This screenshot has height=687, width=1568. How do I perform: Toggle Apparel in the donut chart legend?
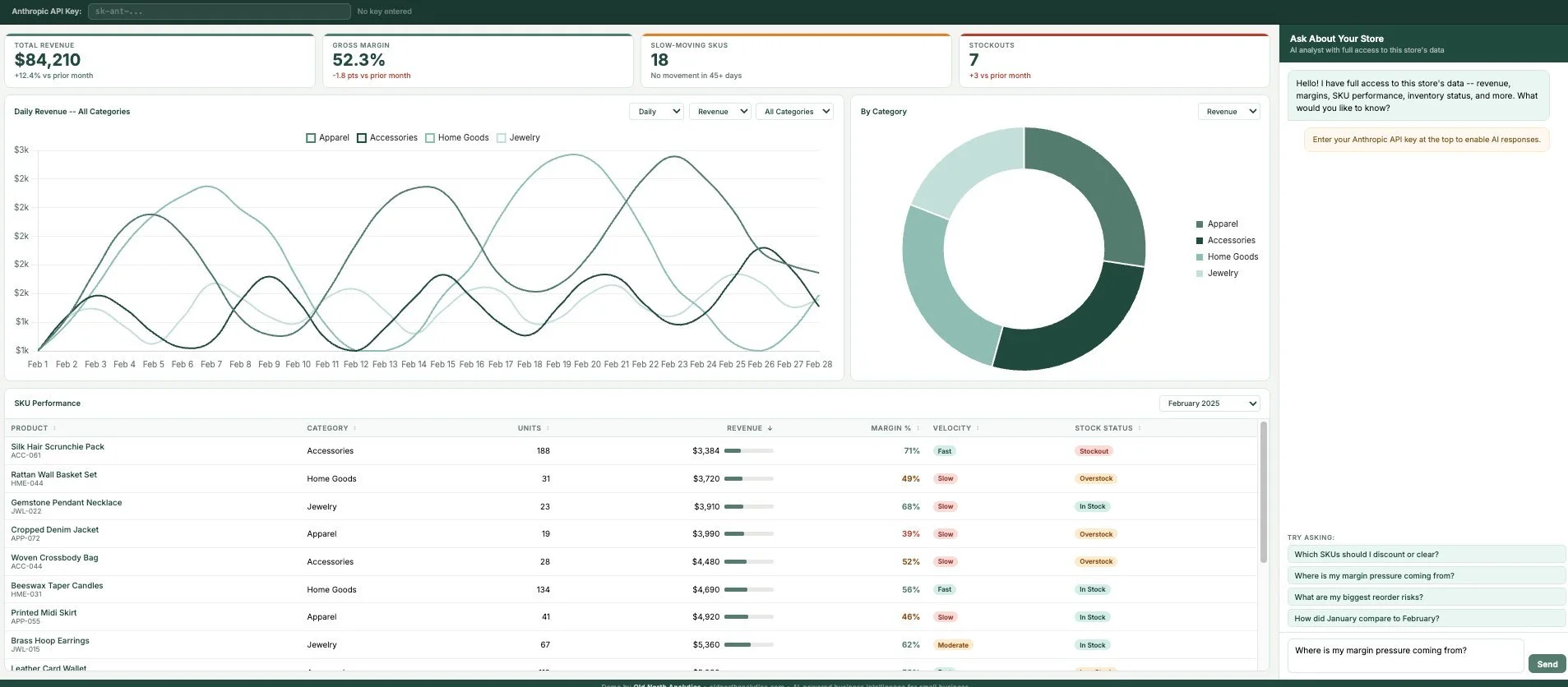click(x=1217, y=224)
